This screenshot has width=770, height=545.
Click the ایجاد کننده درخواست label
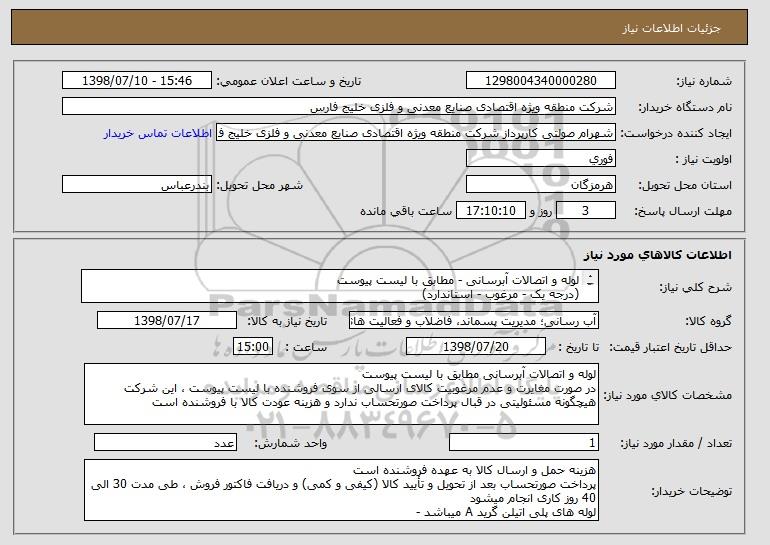coord(676,134)
